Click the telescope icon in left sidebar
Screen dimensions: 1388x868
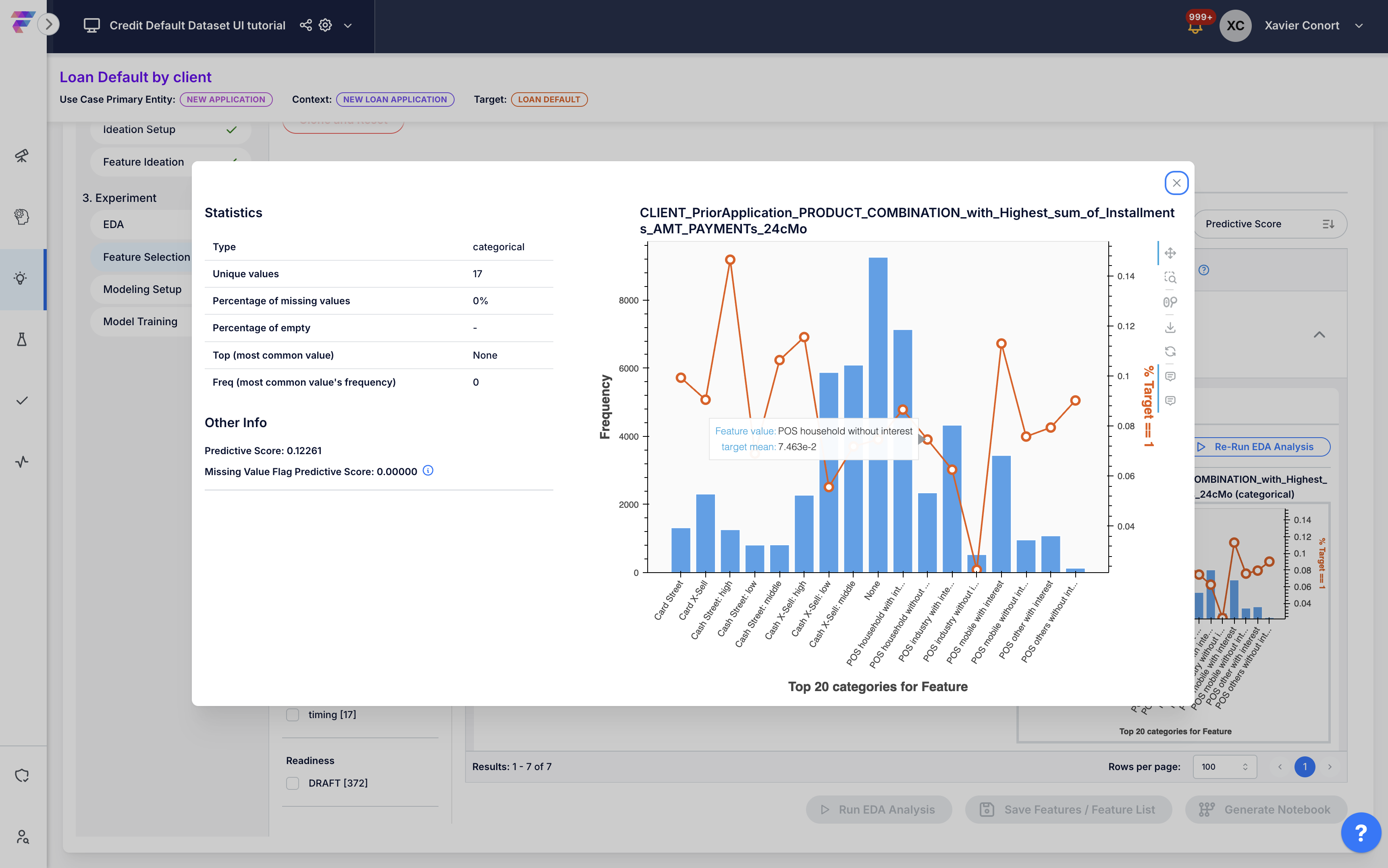[x=22, y=156]
